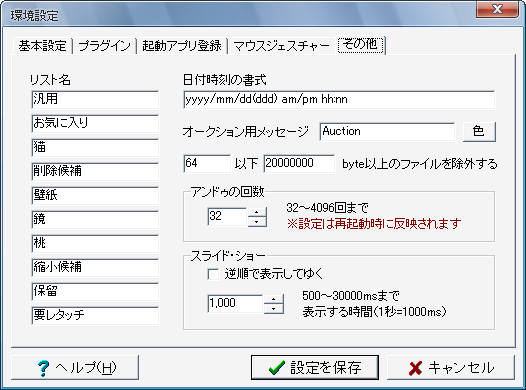The image size is (526, 390).
Task: Click the 壁紙 list name field
Action: [x=95, y=196]
